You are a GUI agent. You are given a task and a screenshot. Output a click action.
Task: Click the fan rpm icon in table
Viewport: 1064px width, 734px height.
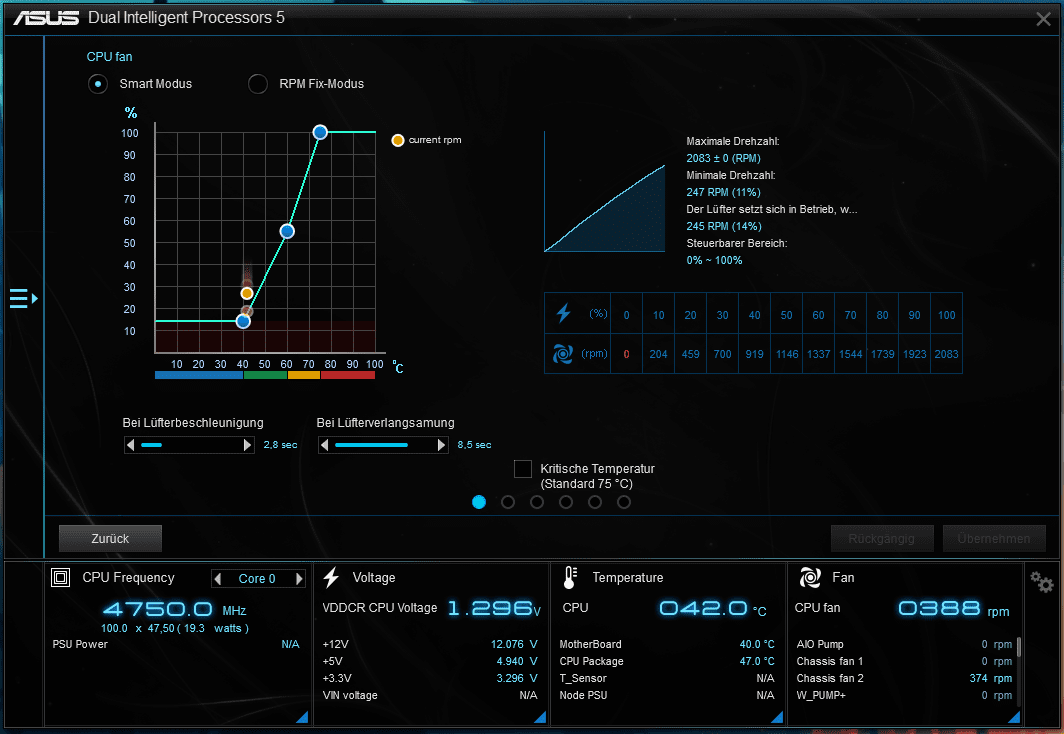(x=563, y=353)
